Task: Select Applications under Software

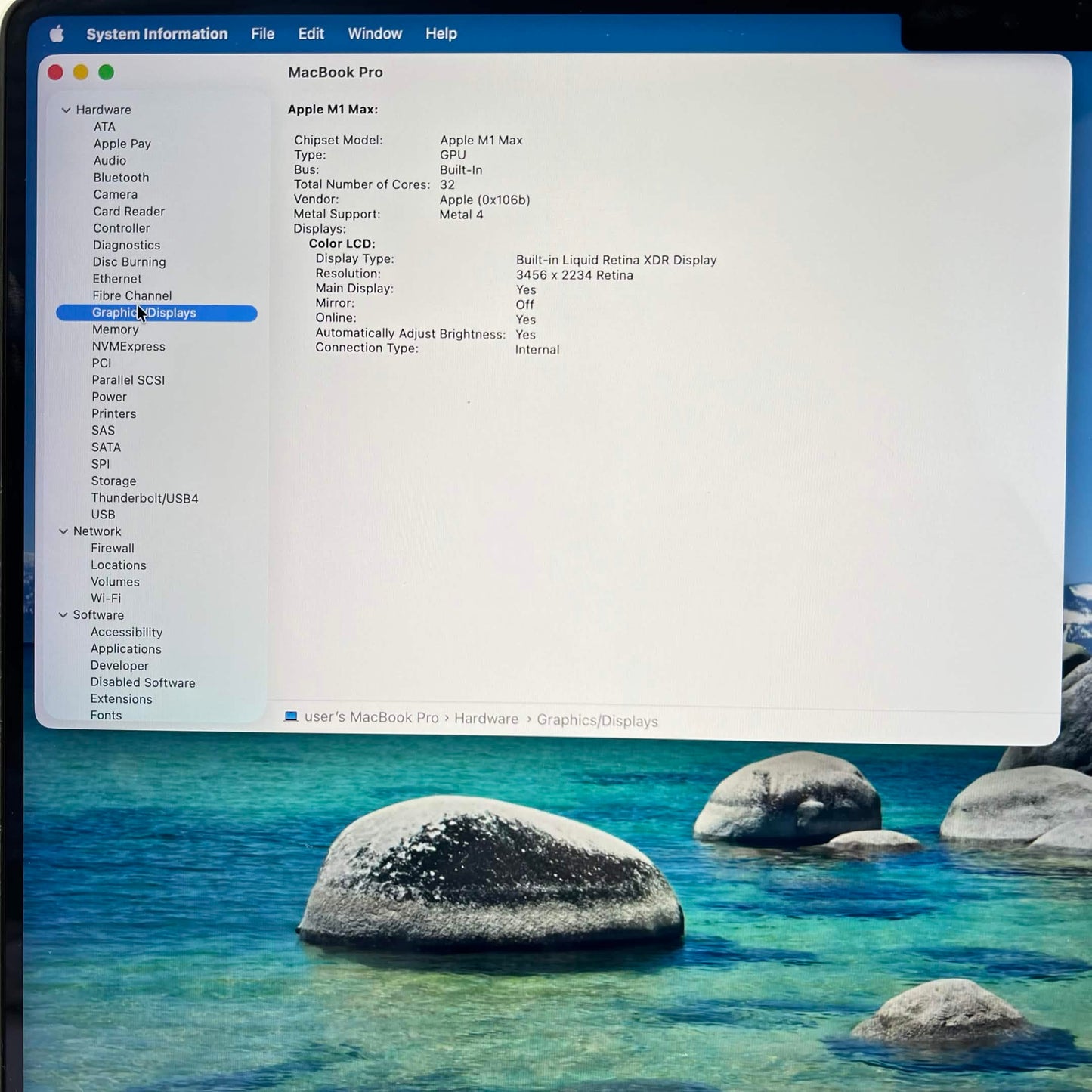Action: 126,649
